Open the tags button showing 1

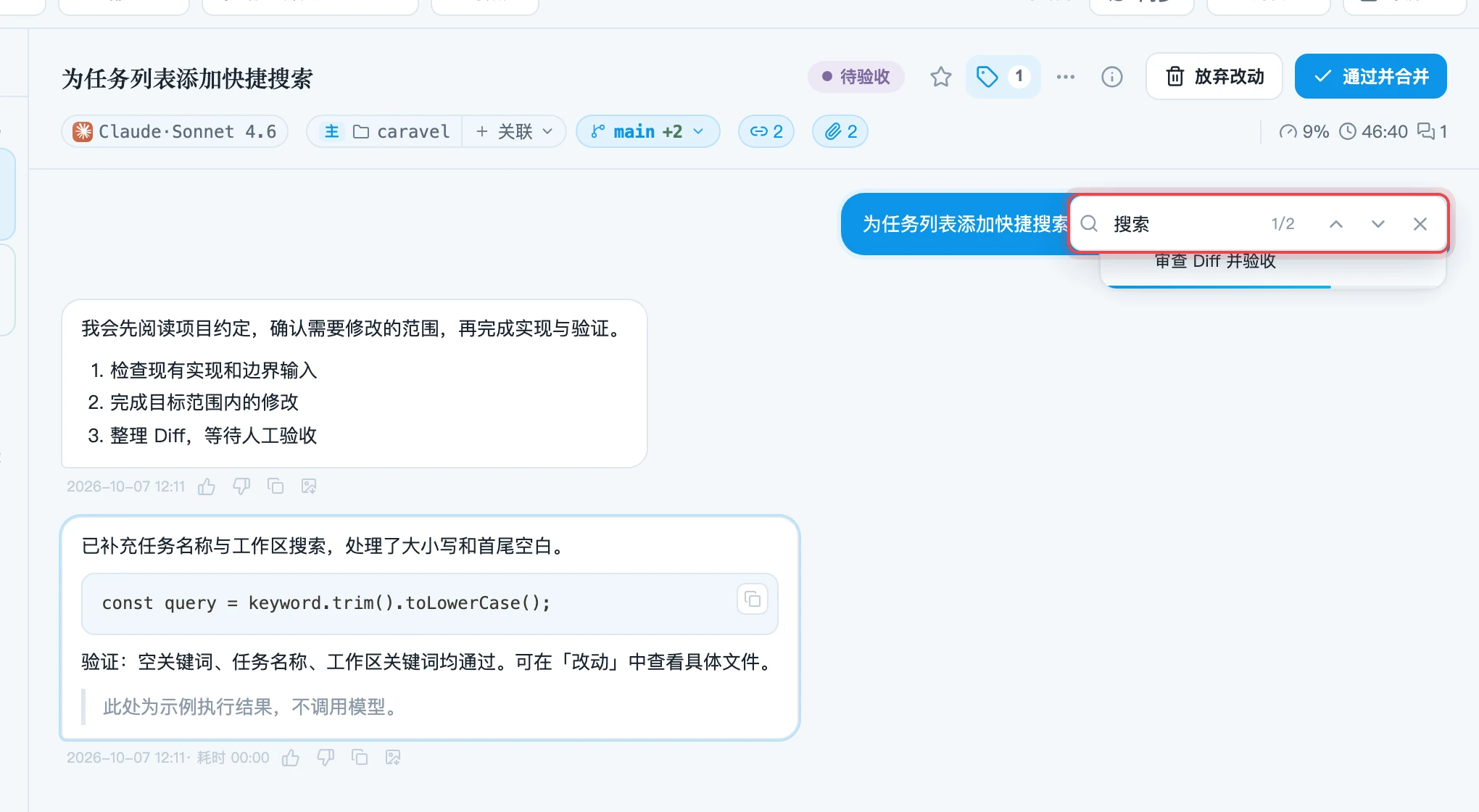pyautogui.click(x=1003, y=77)
